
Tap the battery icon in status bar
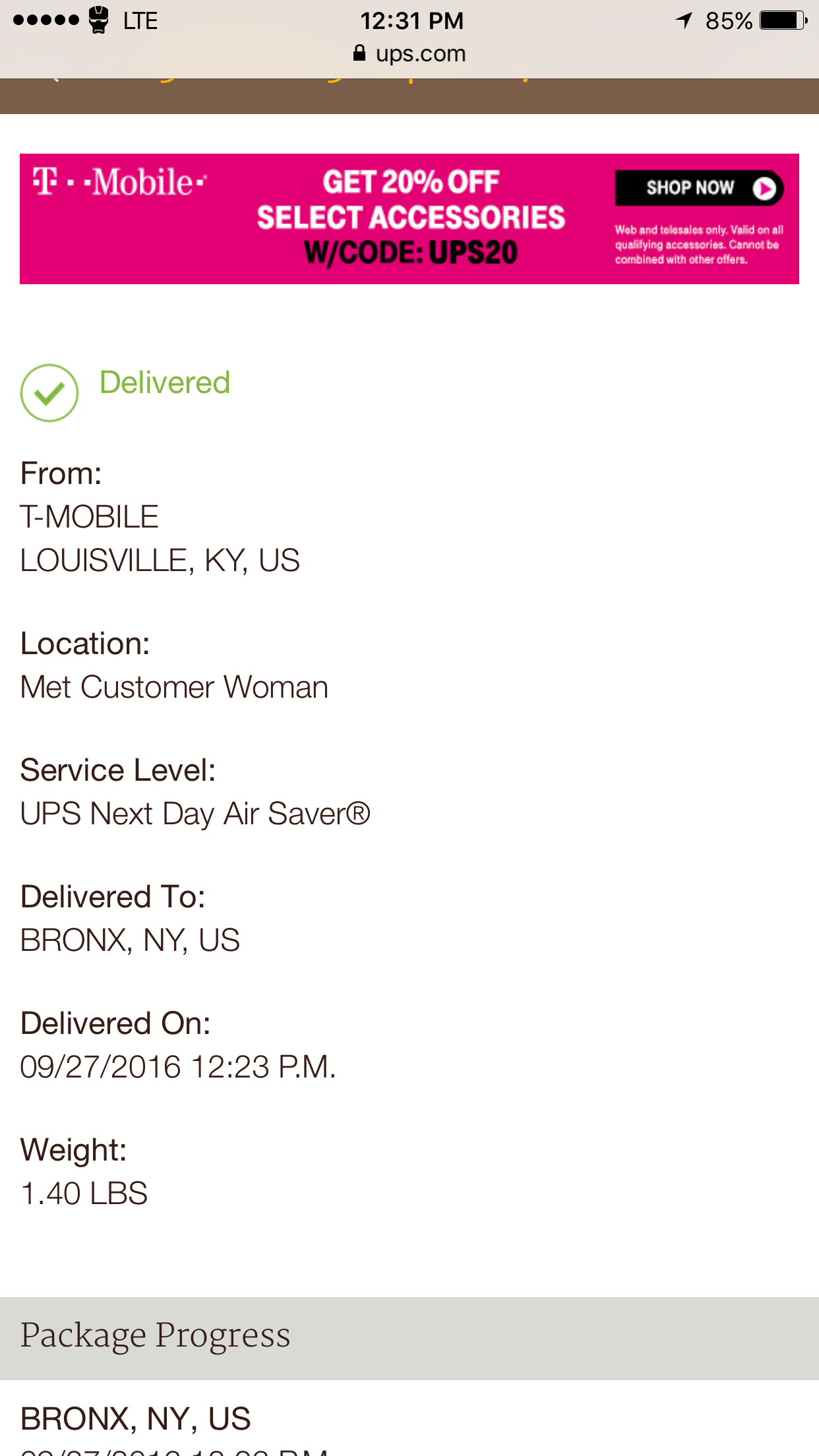pyautogui.click(x=783, y=20)
